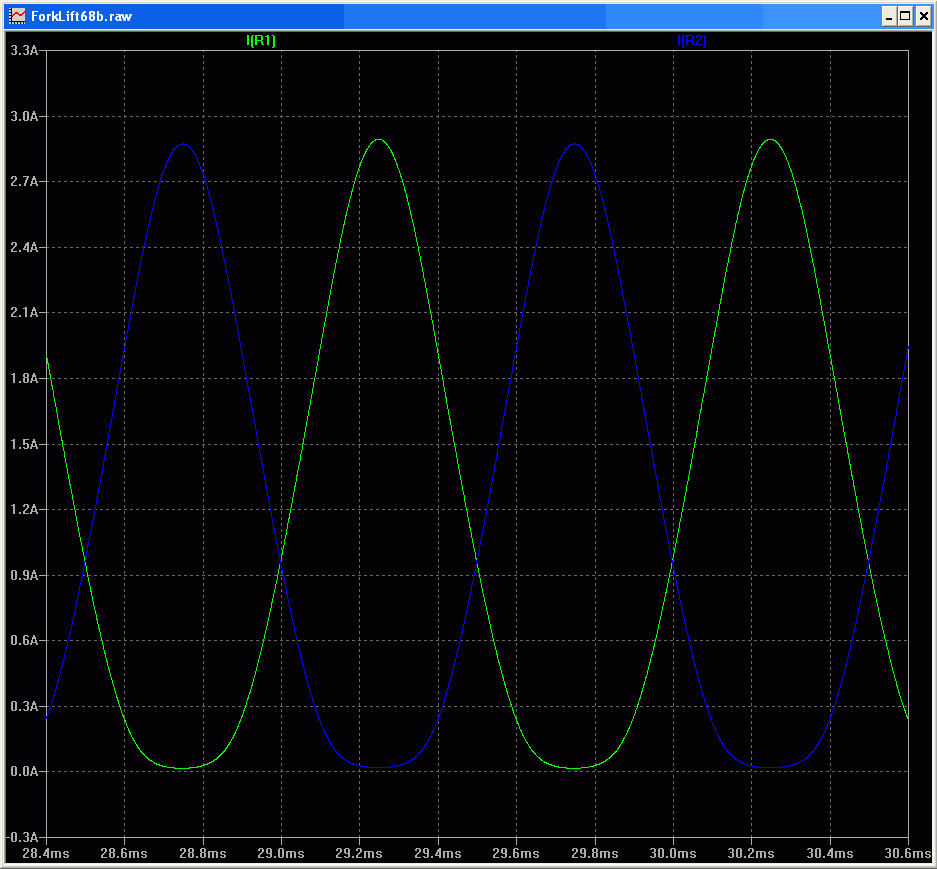Click the I(R1) green trace label
The width and height of the screenshot is (937, 869).
point(261,41)
